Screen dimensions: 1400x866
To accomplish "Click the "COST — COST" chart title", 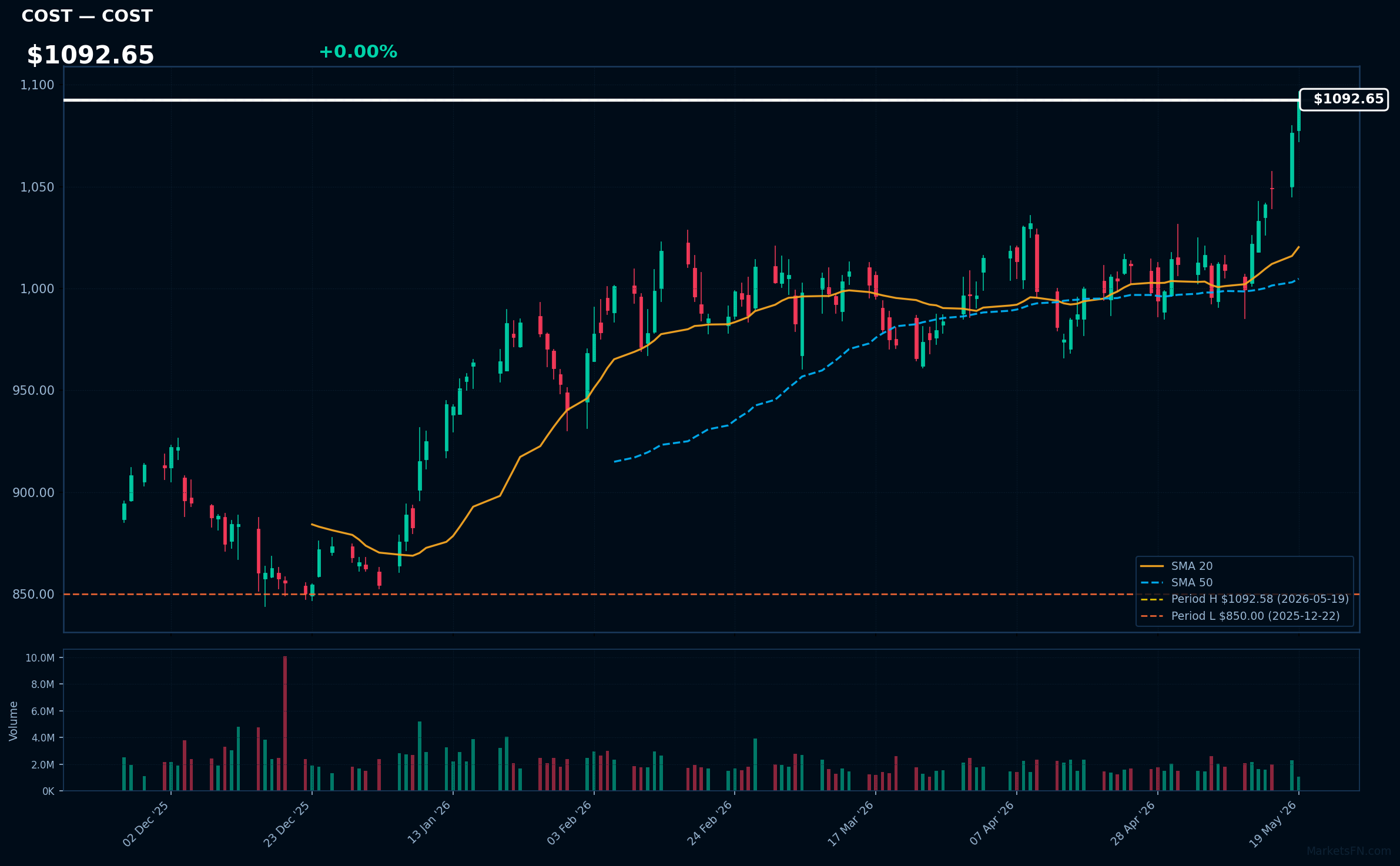I will 87,16.
